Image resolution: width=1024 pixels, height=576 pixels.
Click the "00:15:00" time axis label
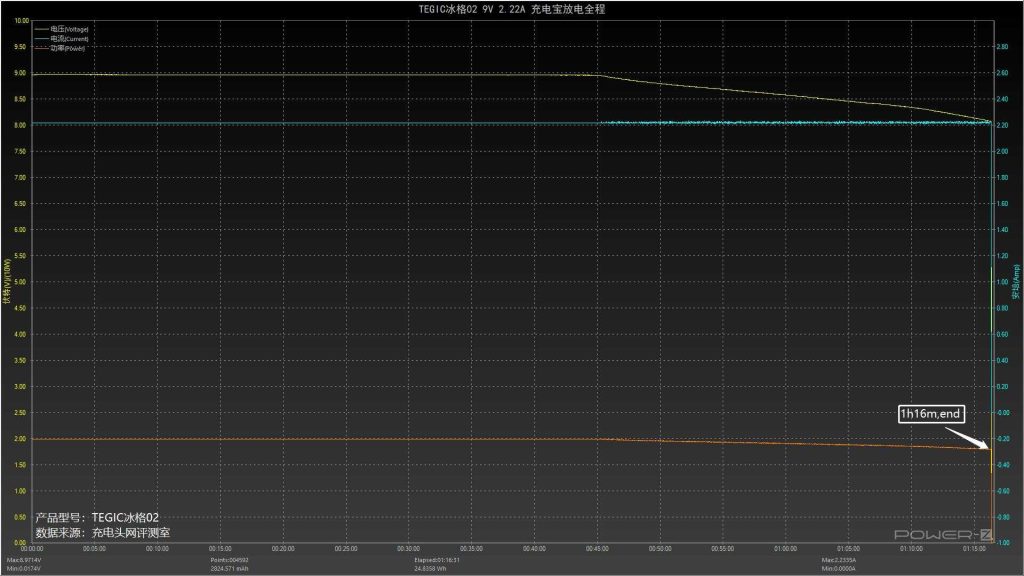tap(220, 549)
